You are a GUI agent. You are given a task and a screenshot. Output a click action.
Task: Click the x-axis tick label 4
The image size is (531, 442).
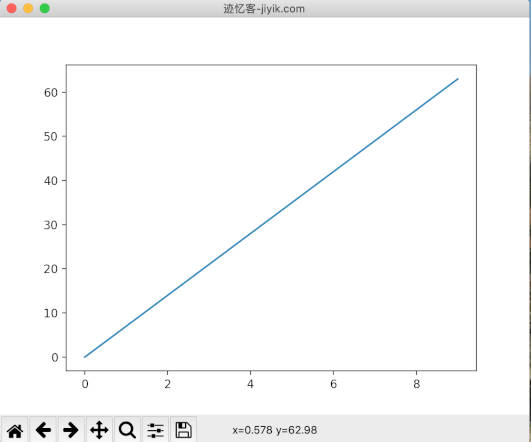click(x=250, y=384)
